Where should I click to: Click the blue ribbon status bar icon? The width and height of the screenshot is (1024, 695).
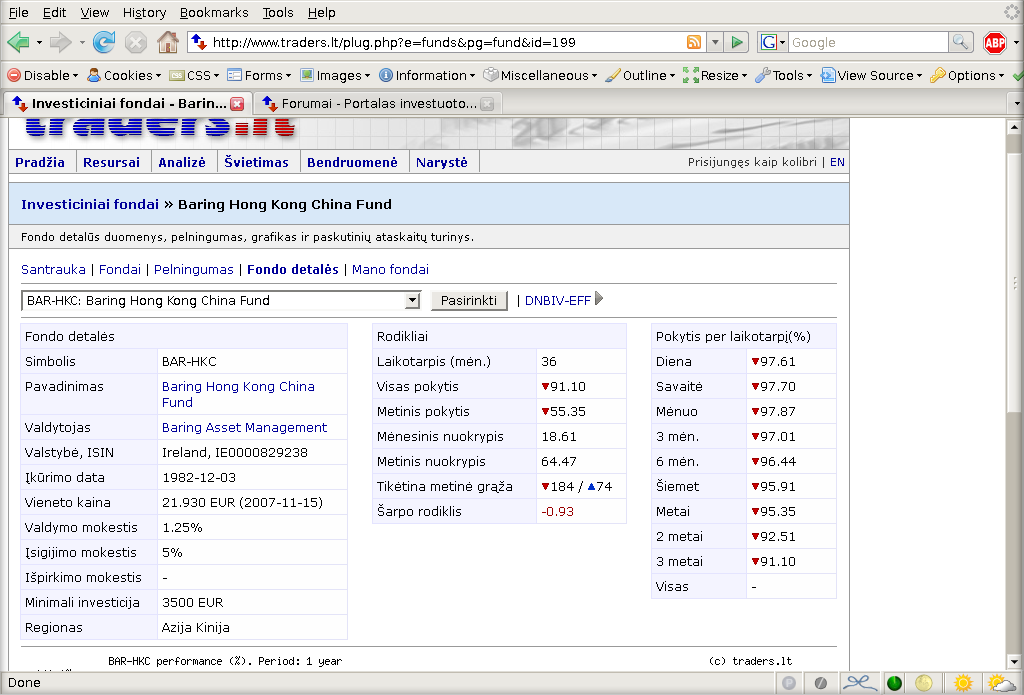tap(859, 683)
